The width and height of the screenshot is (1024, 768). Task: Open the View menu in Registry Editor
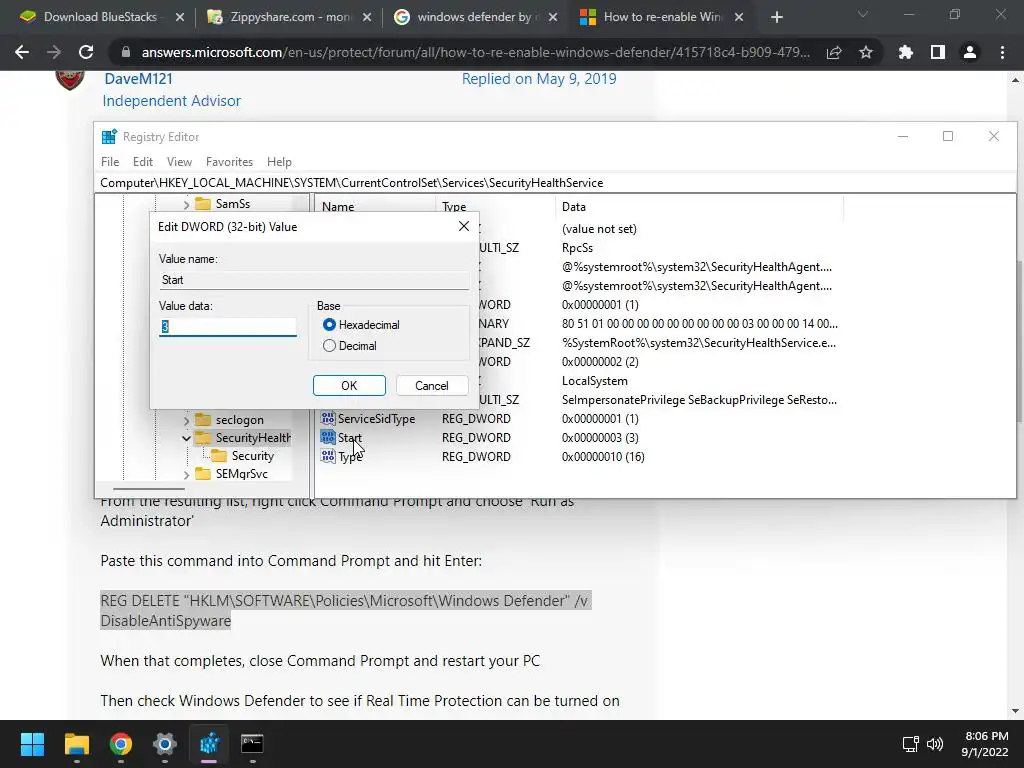(179, 161)
